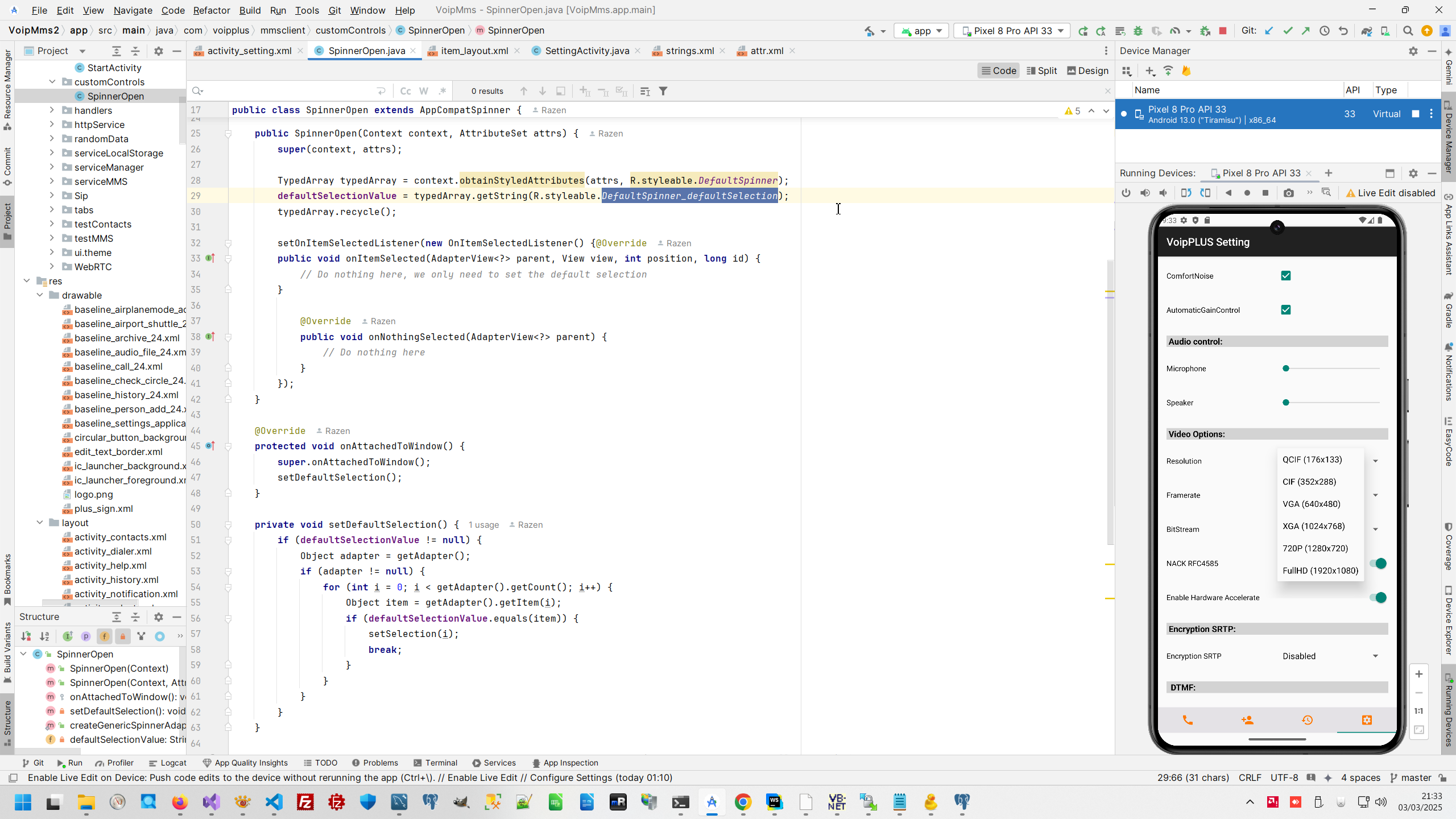Screen dimensions: 1456x819
Task: Open the Refactor menu
Action: tap(211, 10)
